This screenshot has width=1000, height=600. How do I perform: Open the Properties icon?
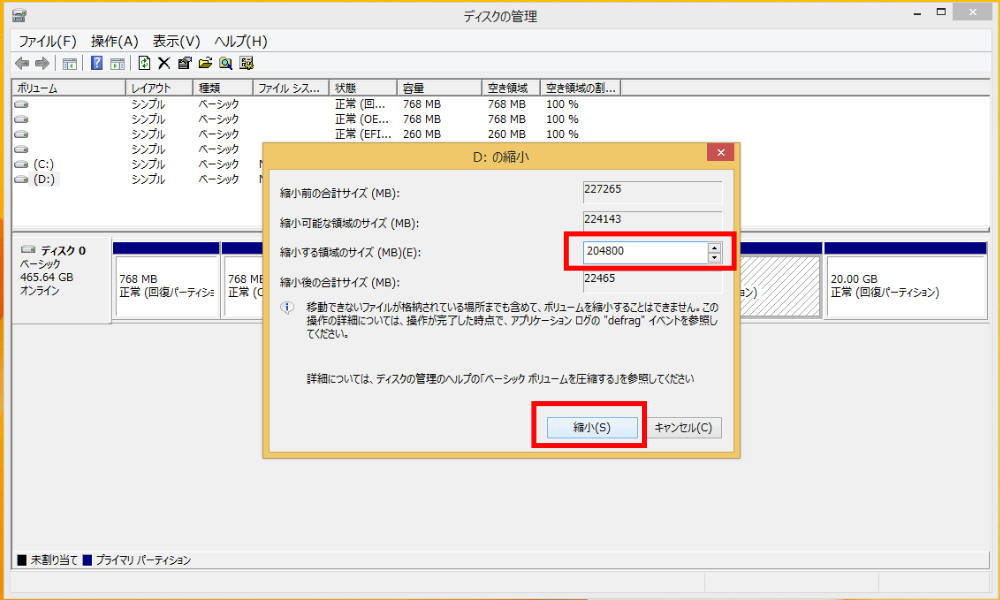pos(185,62)
